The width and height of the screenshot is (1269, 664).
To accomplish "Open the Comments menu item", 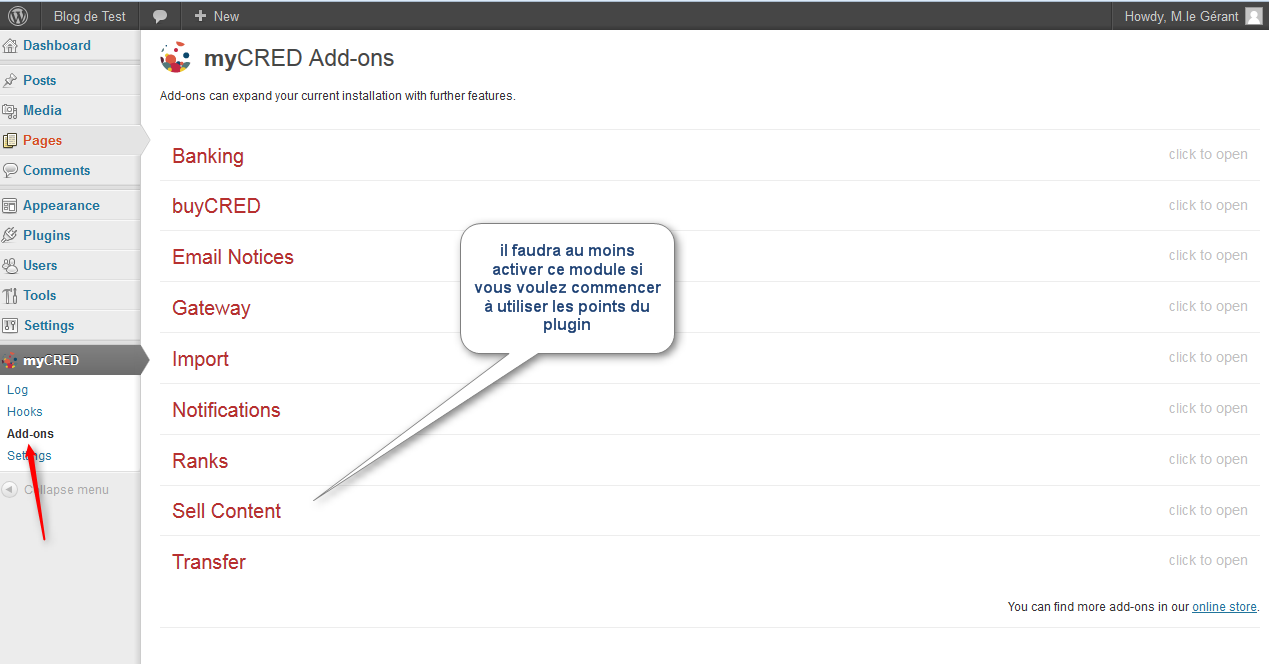I will 56,170.
